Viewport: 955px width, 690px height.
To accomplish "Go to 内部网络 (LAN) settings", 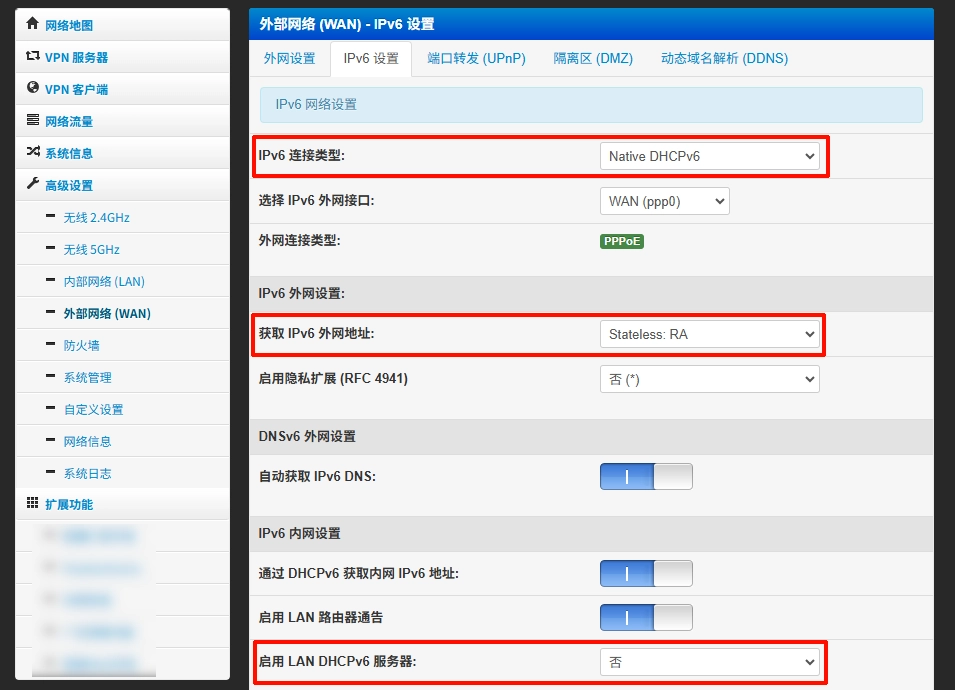I will tap(104, 281).
